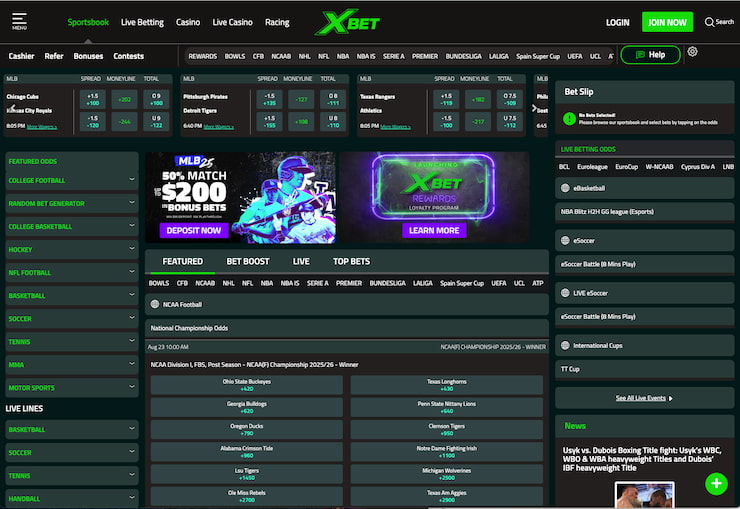Click LOGIN link

coord(617,22)
